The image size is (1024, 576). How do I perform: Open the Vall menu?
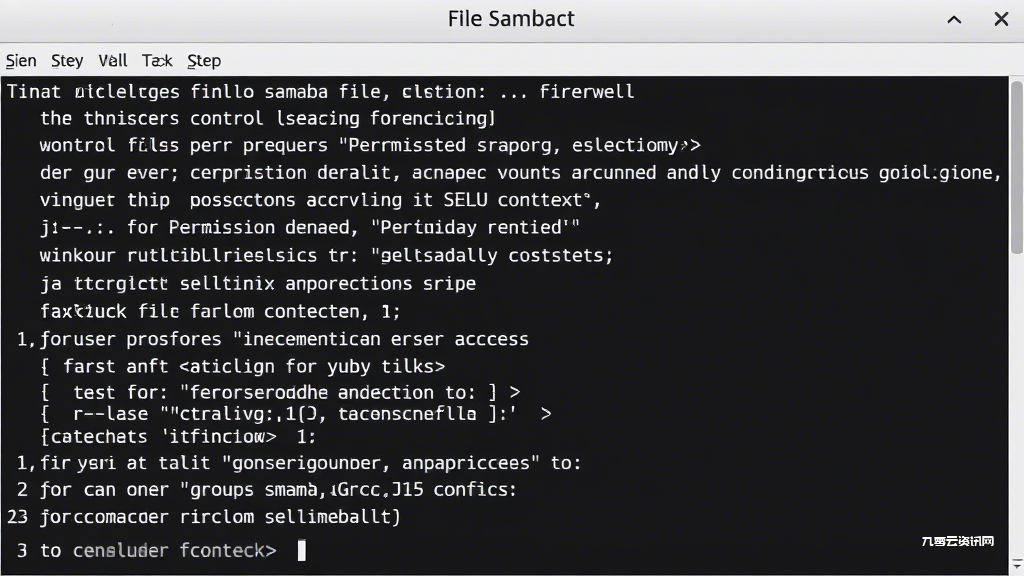pos(112,61)
